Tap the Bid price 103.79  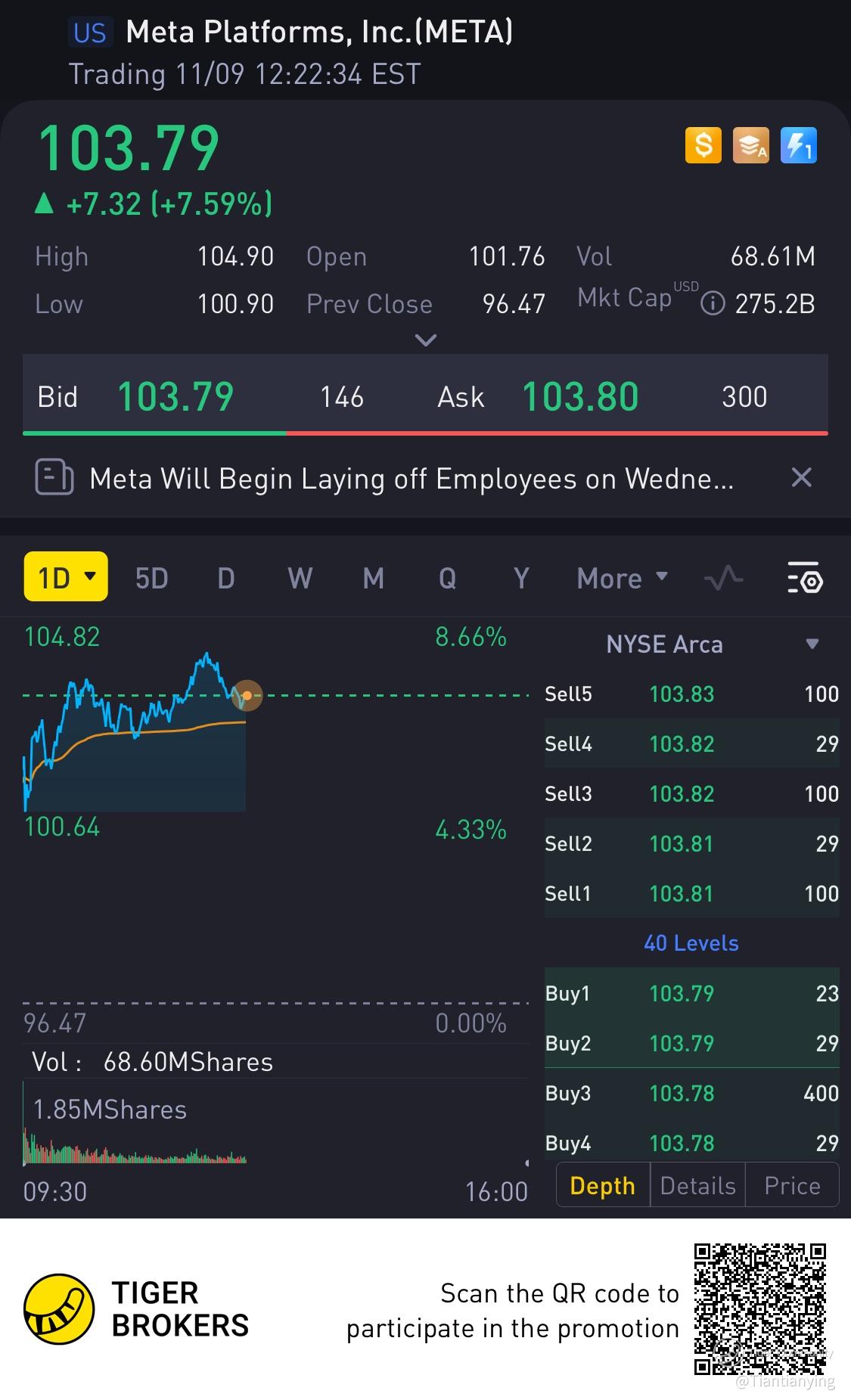(x=175, y=397)
